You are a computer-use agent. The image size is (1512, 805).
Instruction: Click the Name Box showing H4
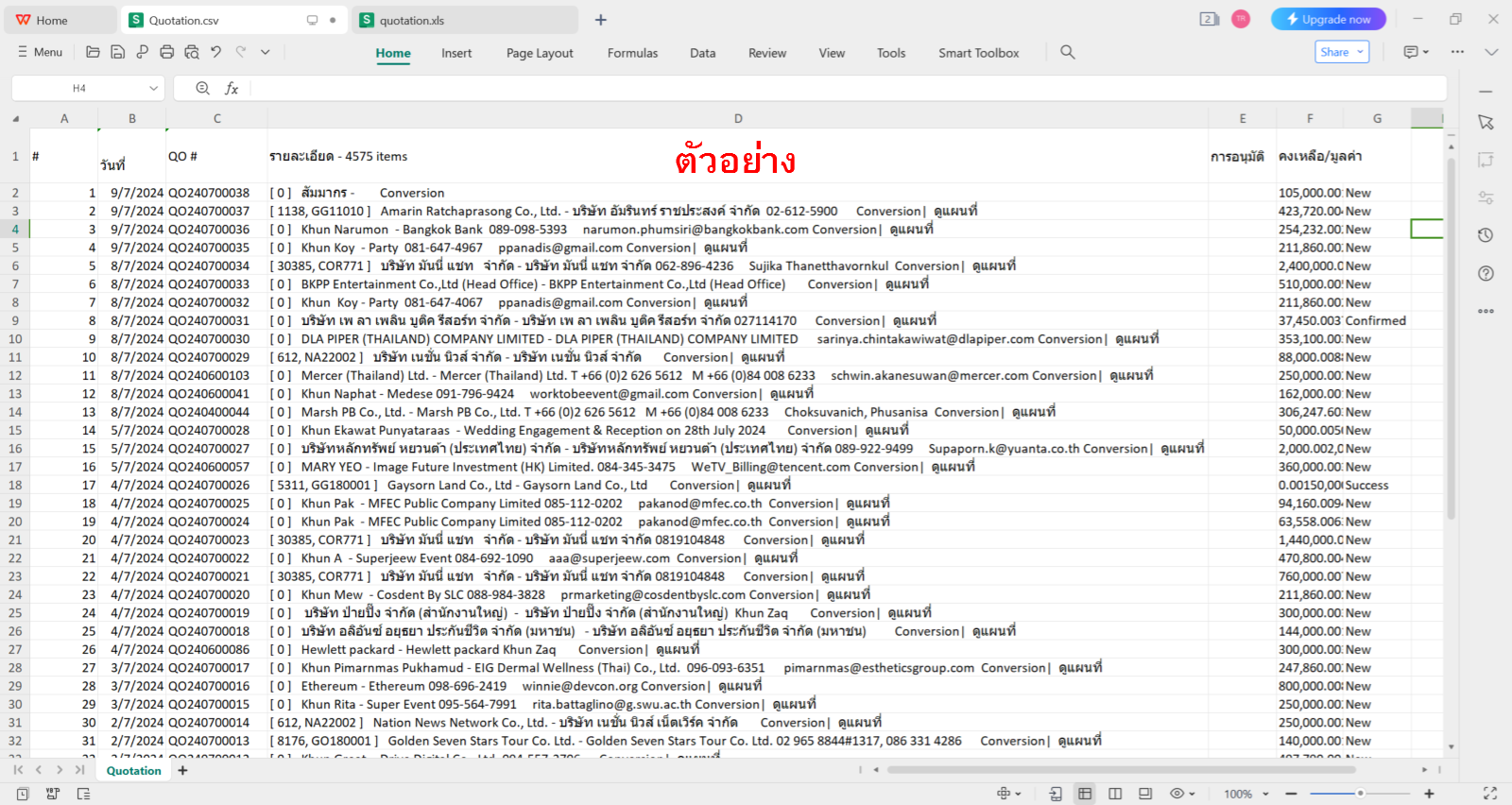coord(79,88)
